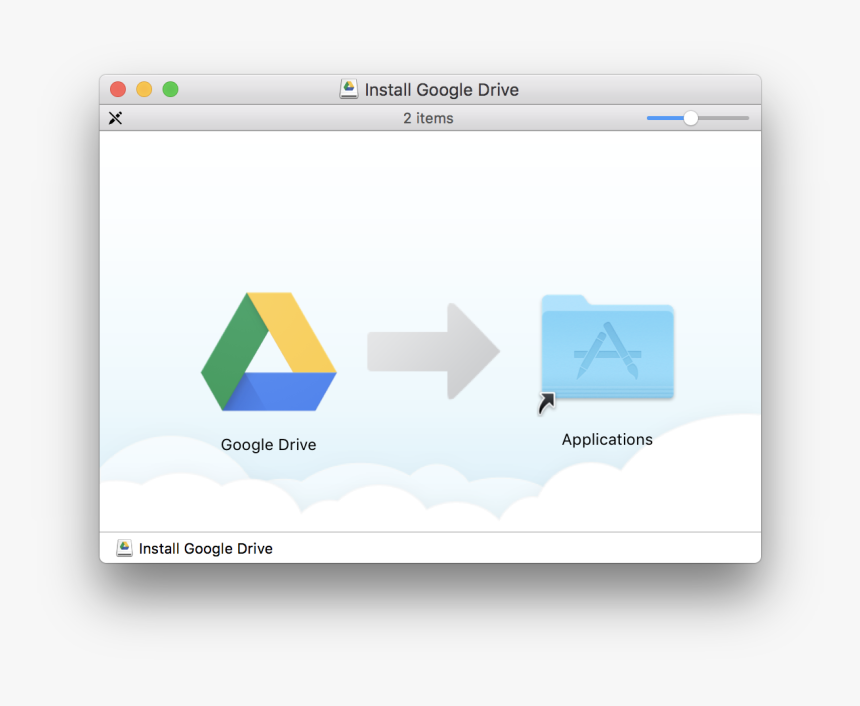Click the 'Google Drive' label
860x706 pixels.
(x=269, y=444)
